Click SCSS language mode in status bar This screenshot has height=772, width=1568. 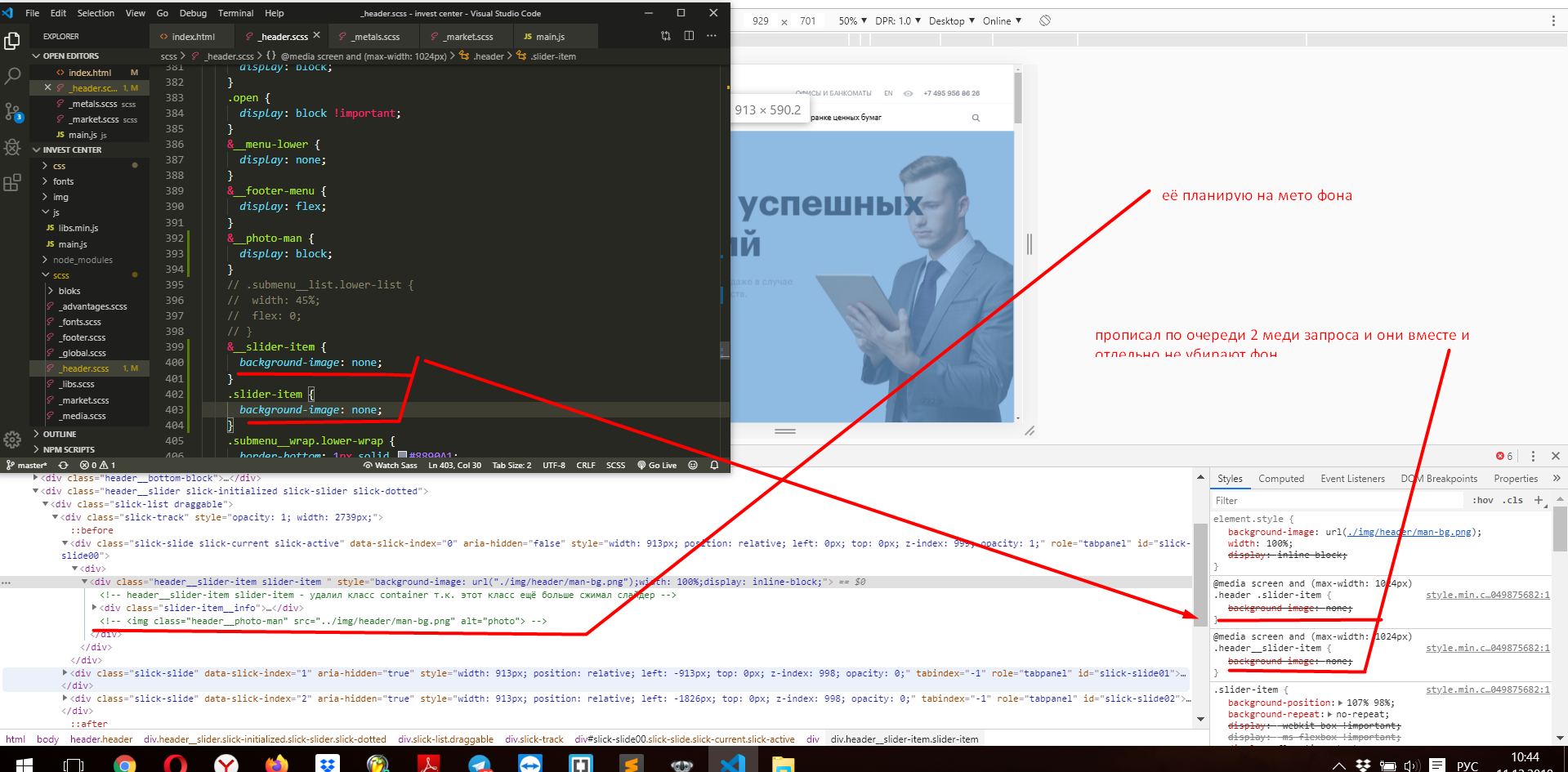coord(615,465)
